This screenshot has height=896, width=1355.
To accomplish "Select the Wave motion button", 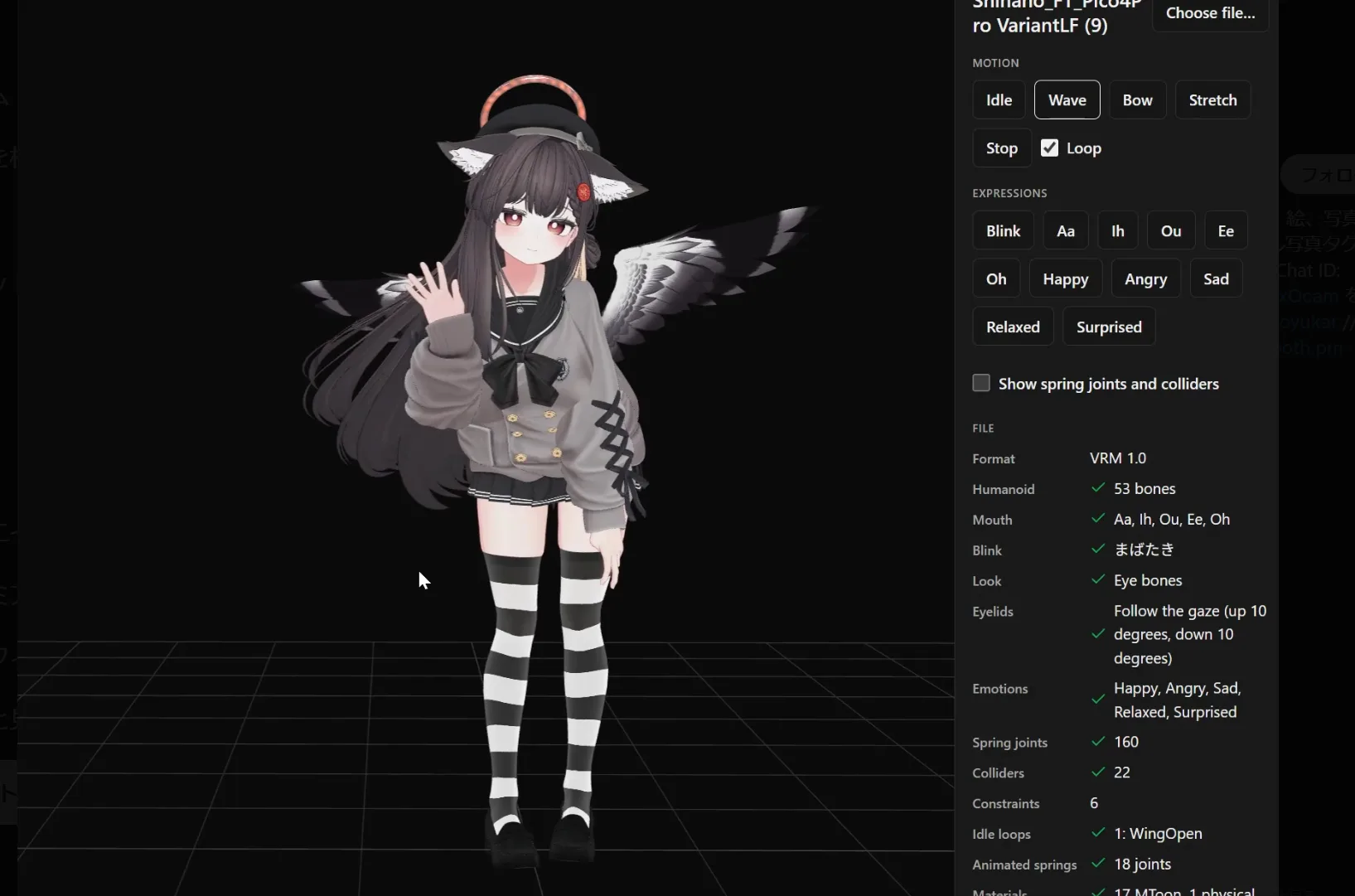I will [1067, 99].
